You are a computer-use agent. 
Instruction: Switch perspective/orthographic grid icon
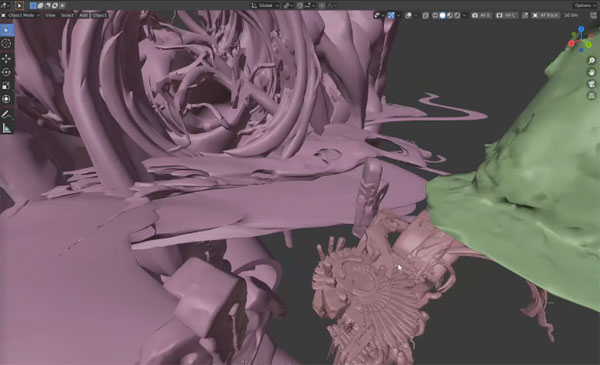tap(592, 96)
